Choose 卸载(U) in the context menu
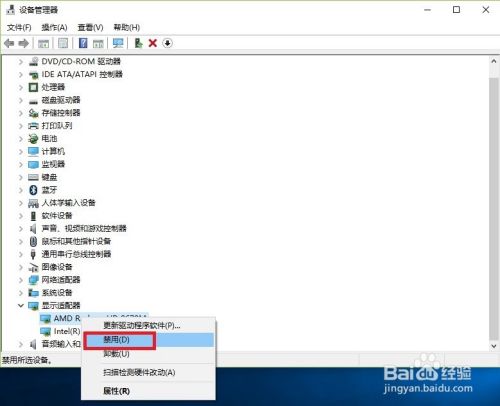 [x=148, y=354]
